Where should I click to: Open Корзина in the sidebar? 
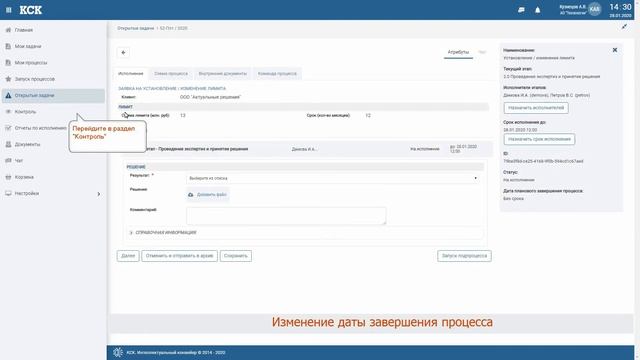click(x=24, y=177)
